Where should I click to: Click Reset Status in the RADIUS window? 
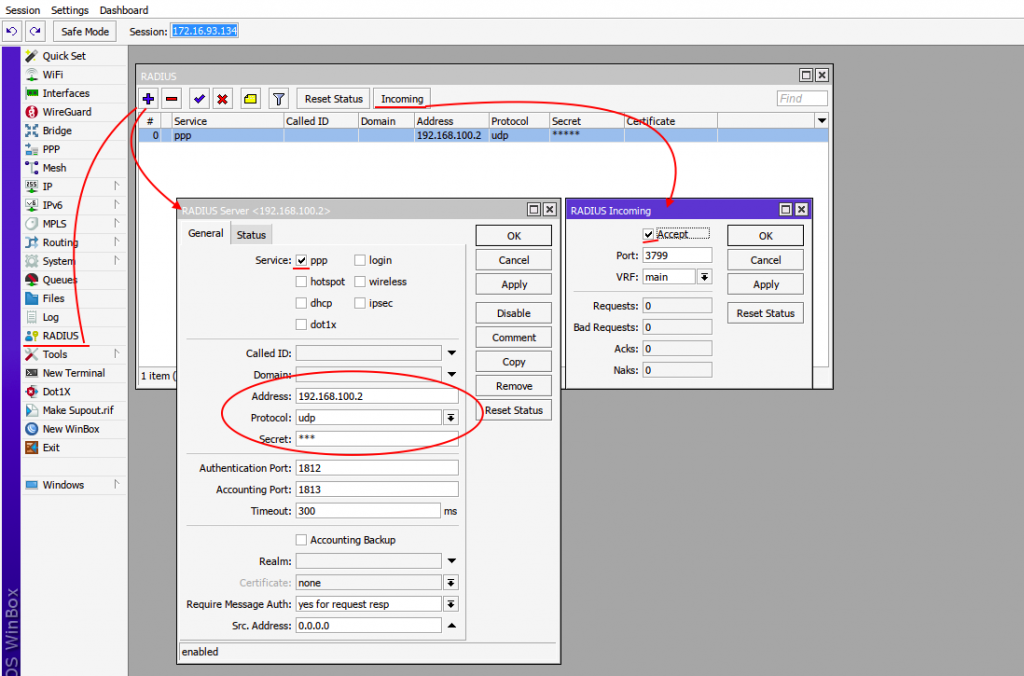[332, 98]
